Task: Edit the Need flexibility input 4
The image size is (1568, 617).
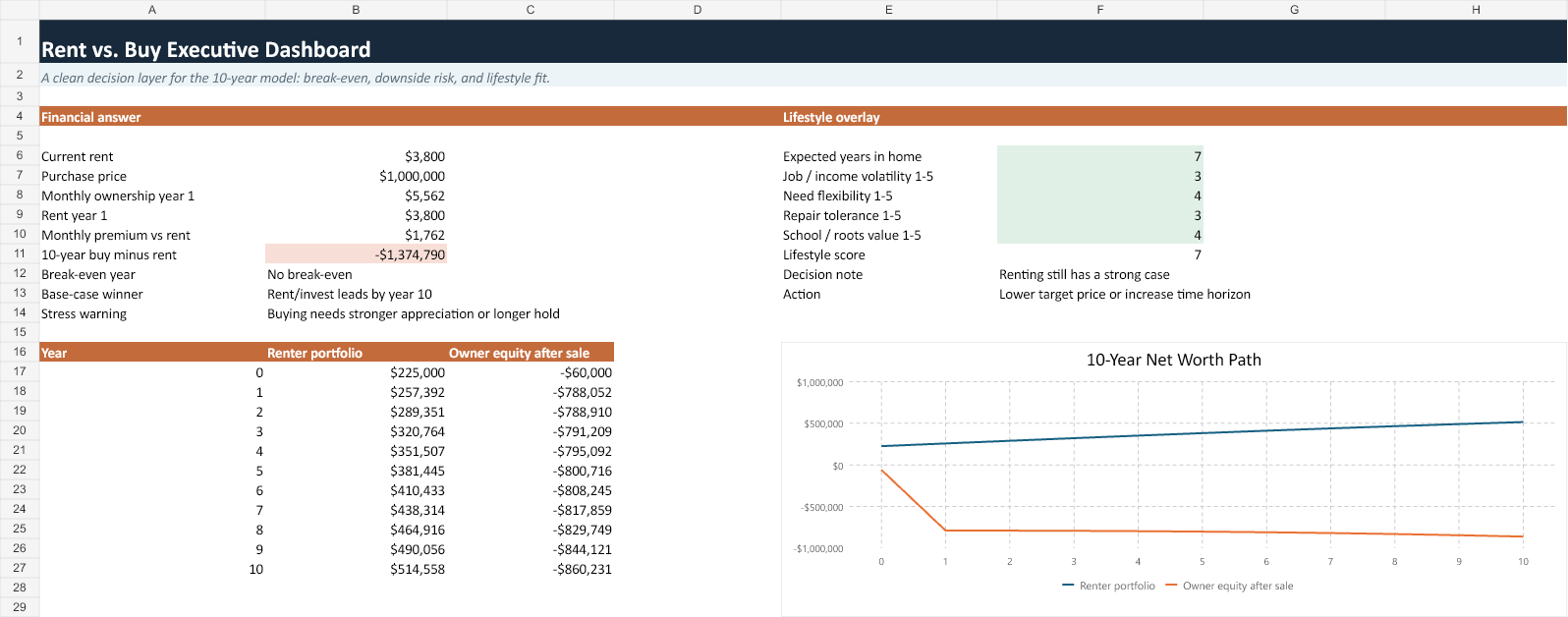Action: (1100, 196)
